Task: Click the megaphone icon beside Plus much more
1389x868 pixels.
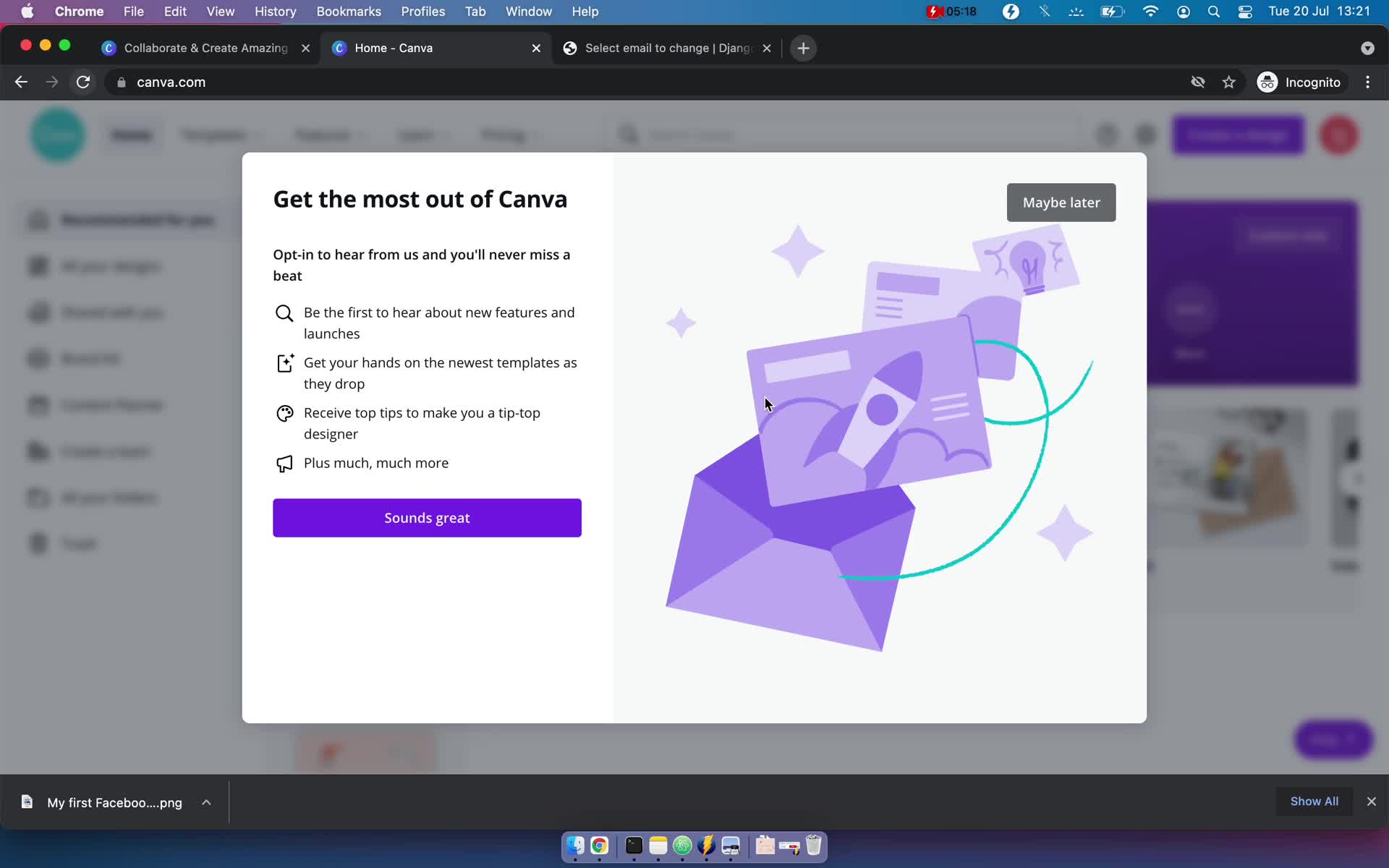Action: pos(284,464)
